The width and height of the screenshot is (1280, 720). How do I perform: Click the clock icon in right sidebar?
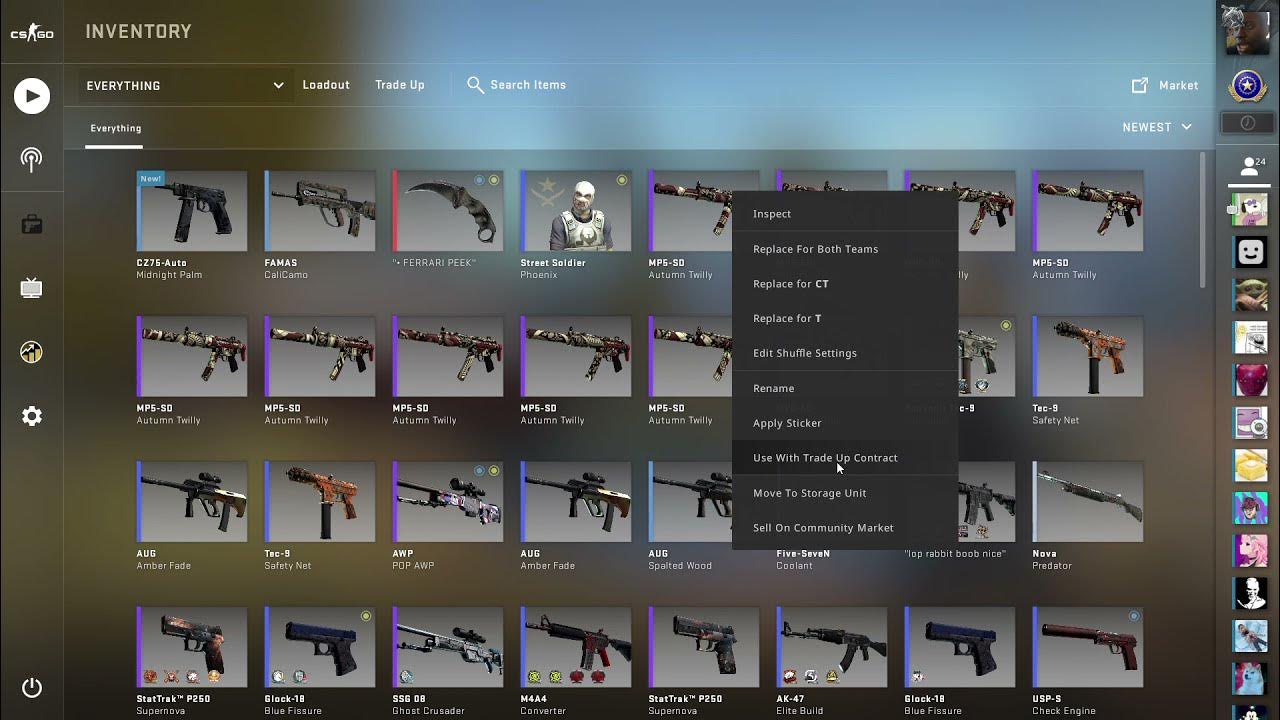[1248, 123]
